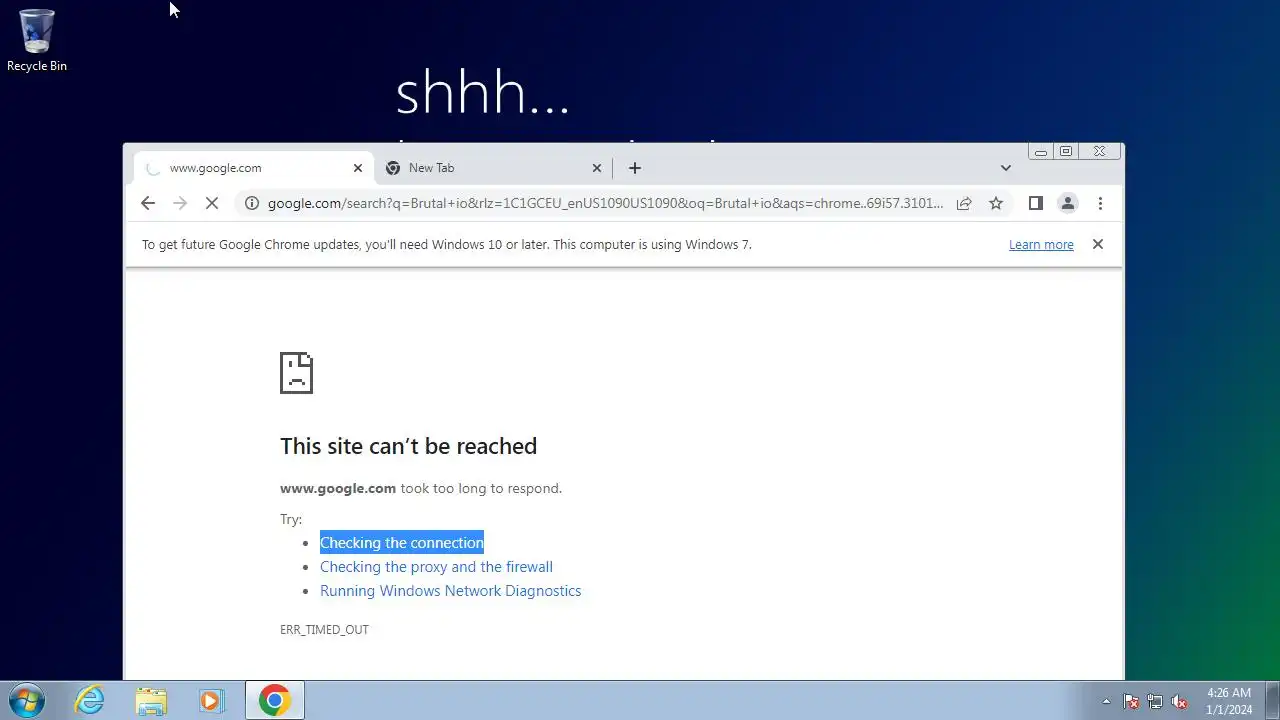Open the Chrome three-dot menu
The height and width of the screenshot is (720, 1280).
[1100, 203]
